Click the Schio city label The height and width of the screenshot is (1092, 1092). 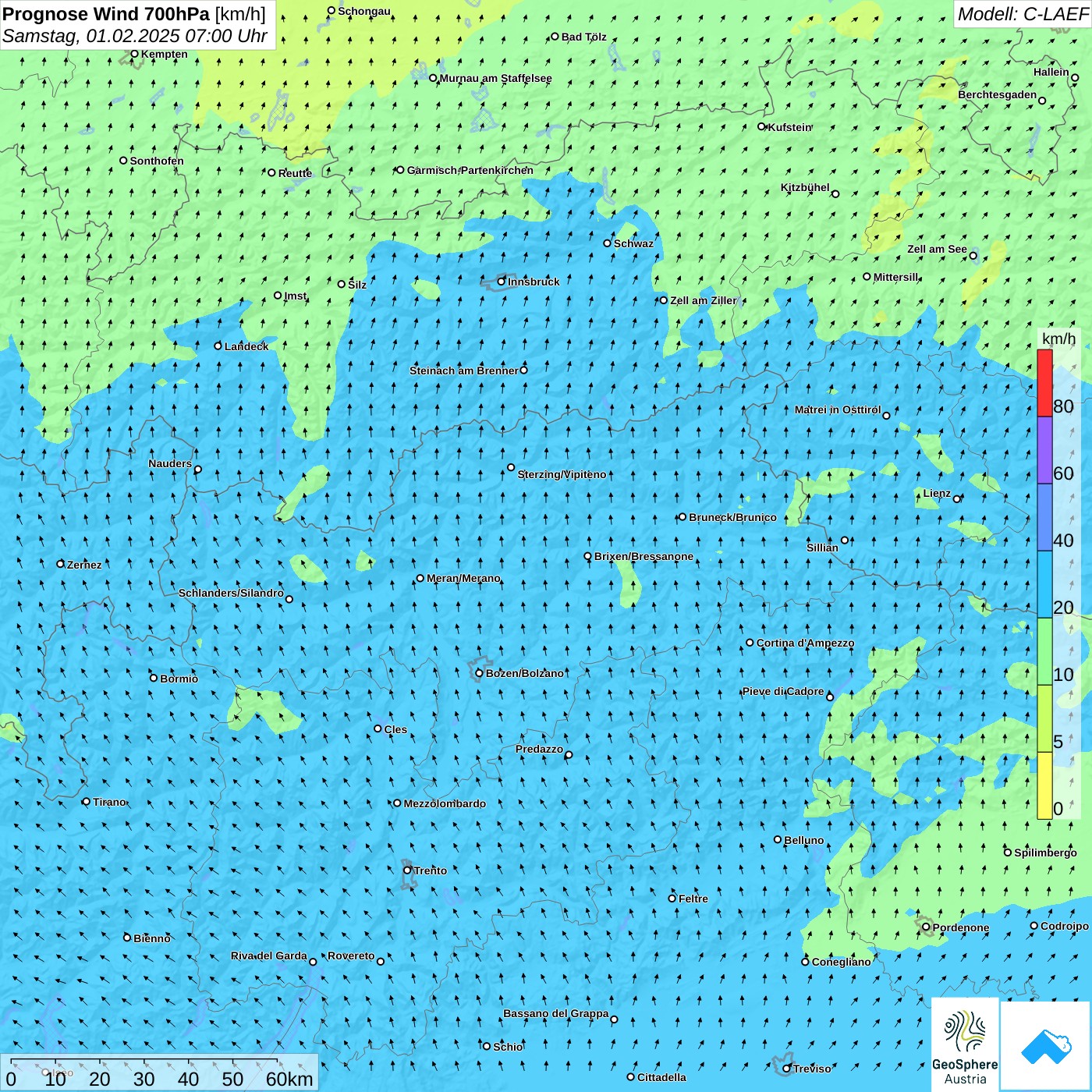[508, 1047]
